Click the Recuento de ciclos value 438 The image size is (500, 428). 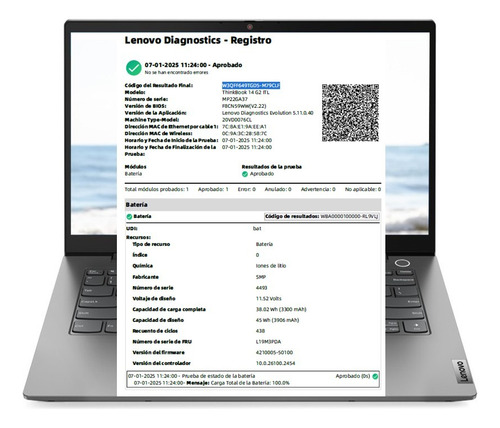tap(260, 331)
